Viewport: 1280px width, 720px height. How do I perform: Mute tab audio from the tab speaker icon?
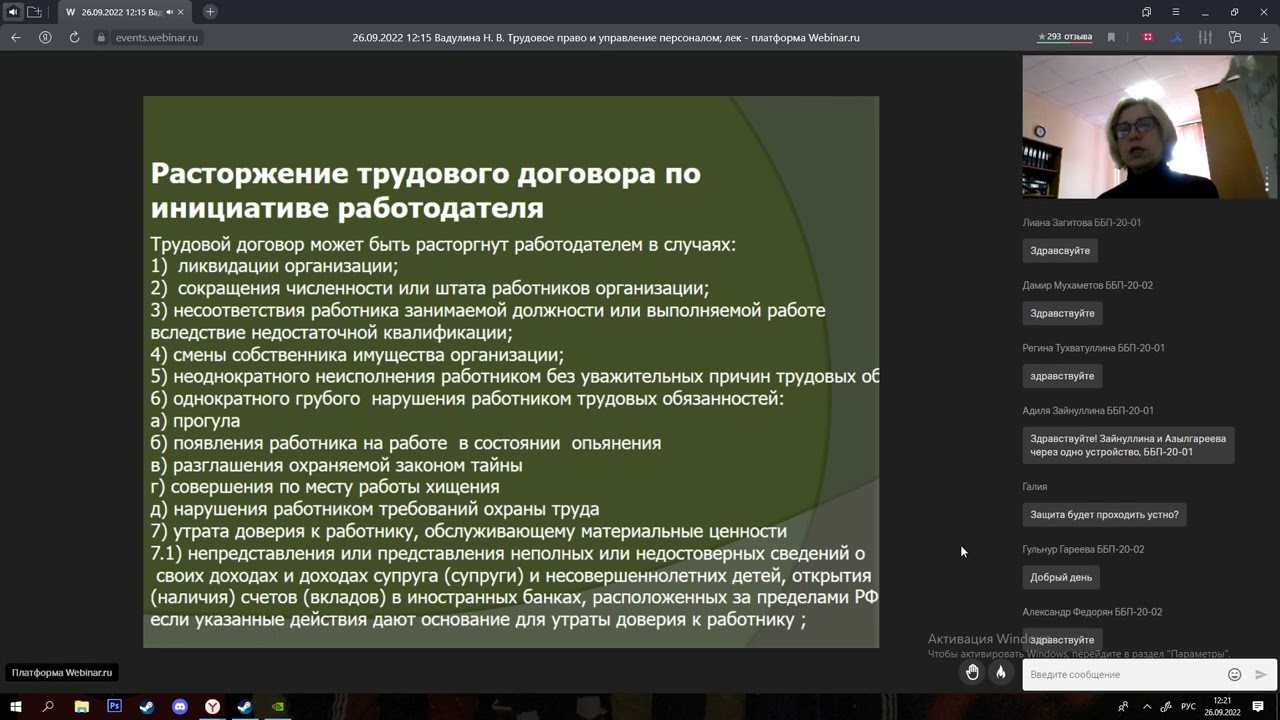coord(169,12)
